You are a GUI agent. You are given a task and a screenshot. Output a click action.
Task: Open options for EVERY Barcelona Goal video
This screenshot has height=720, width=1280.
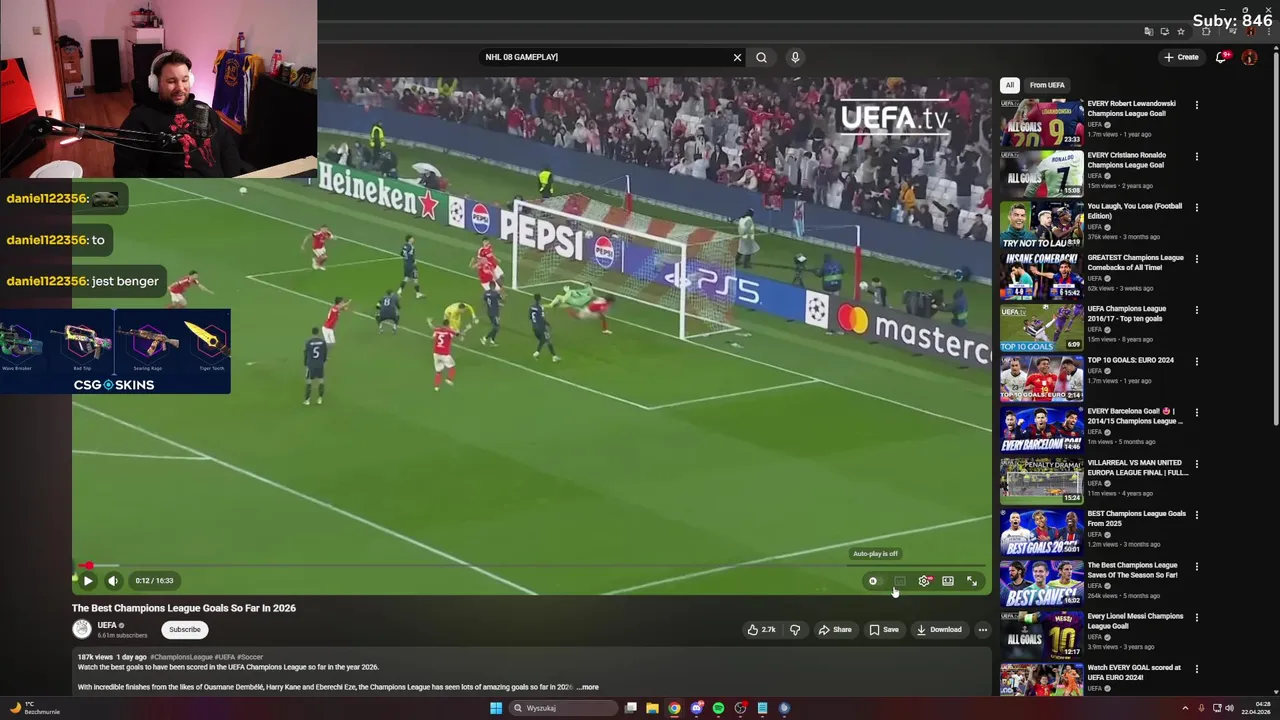[x=1196, y=412]
